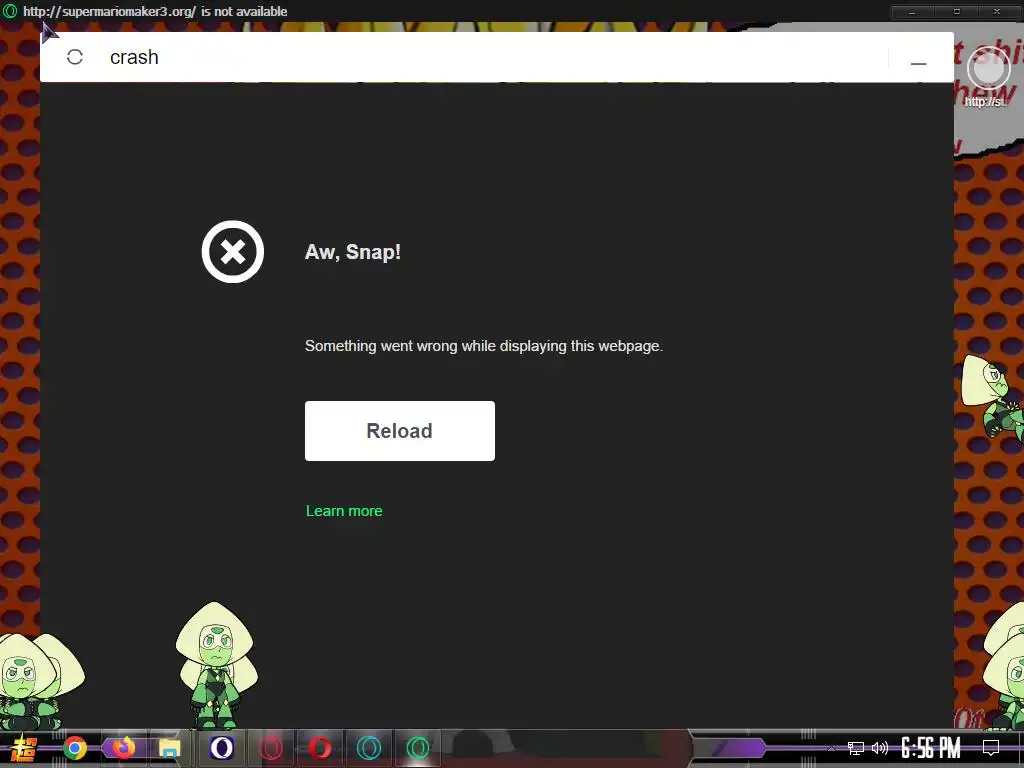Click the Aw, Snap error X icon

[232, 251]
